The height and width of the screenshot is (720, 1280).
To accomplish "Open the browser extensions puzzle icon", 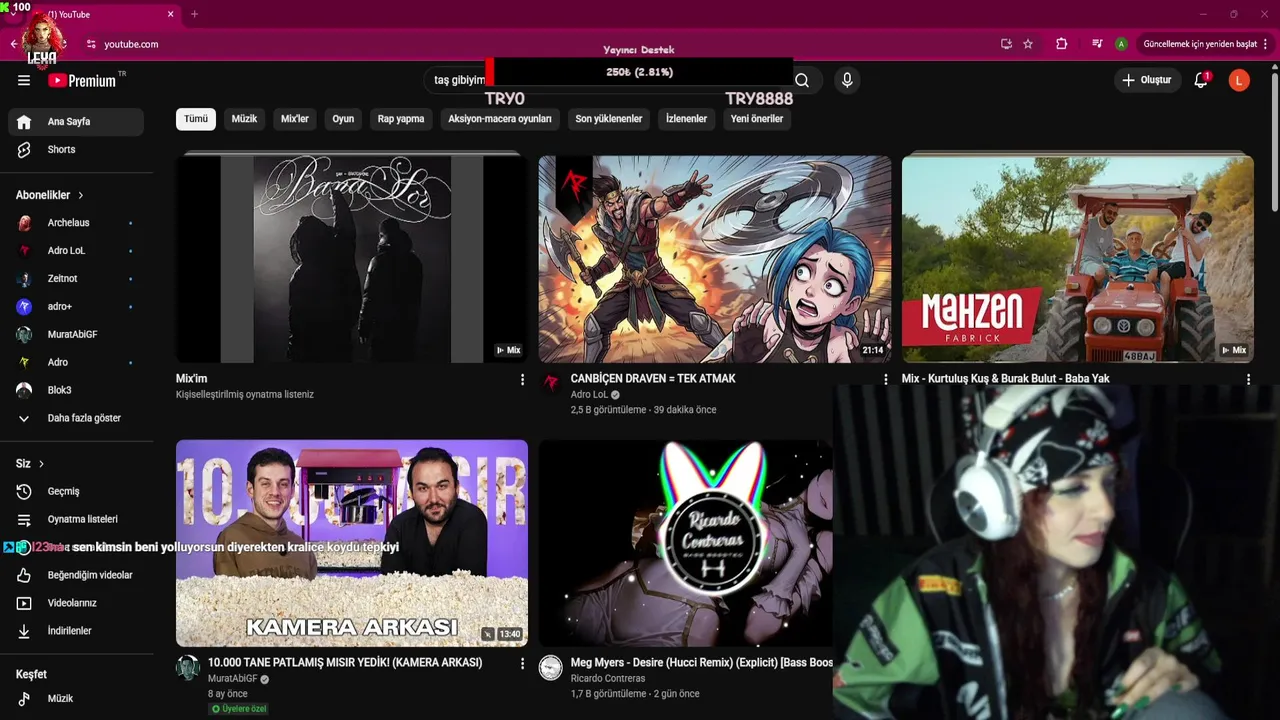I will pyautogui.click(x=1062, y=44).
